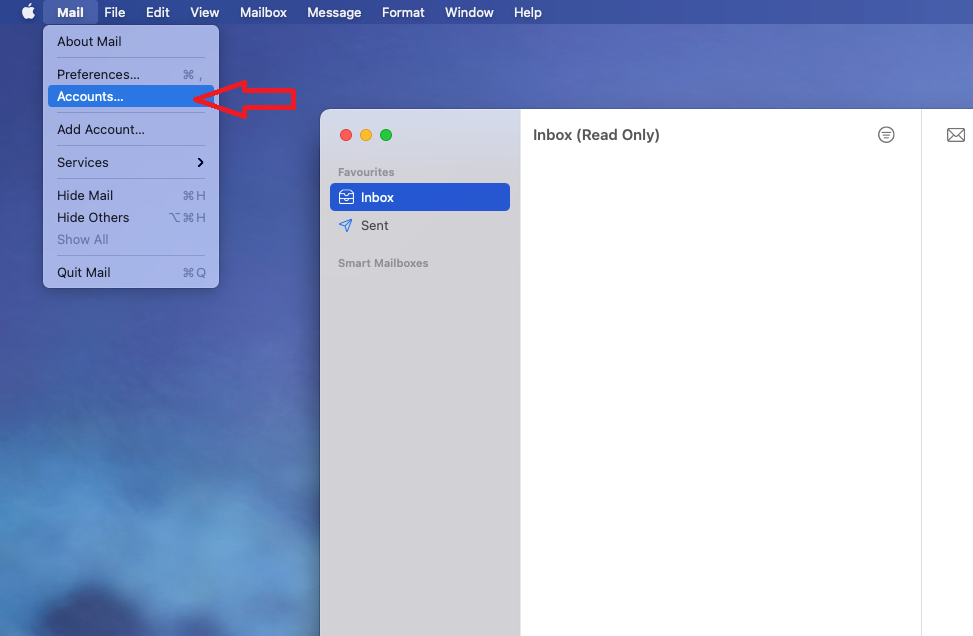Zoom the Mail window with green button
Screen dimensions: 973x636
386,135
